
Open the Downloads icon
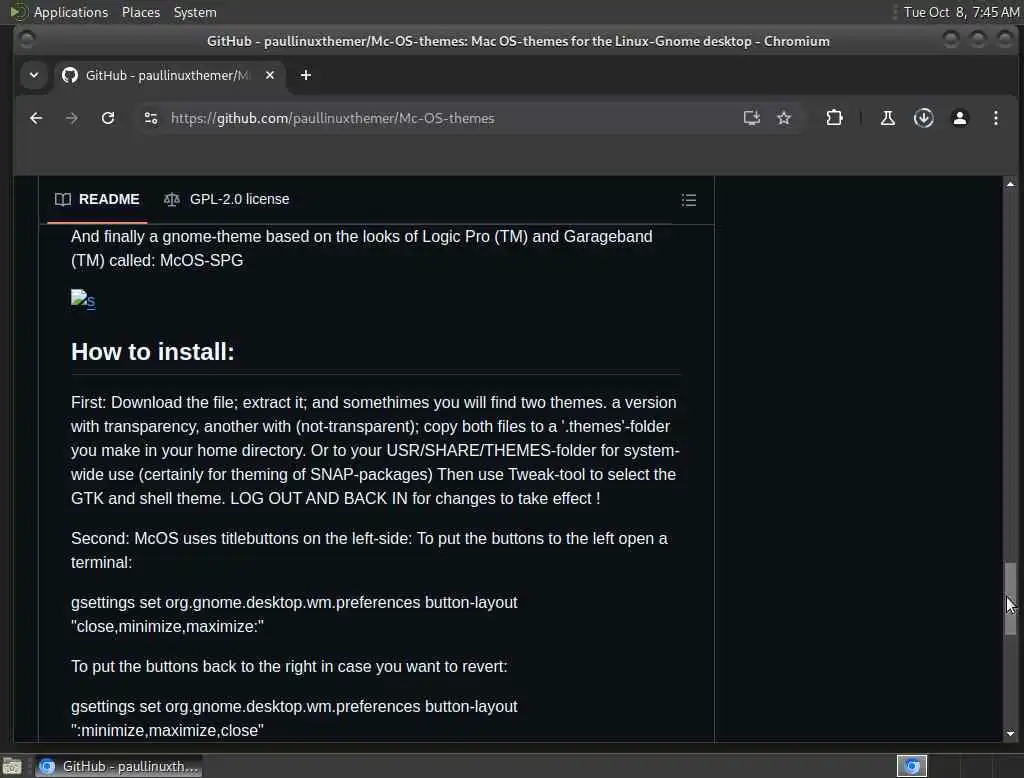point(923,118)
